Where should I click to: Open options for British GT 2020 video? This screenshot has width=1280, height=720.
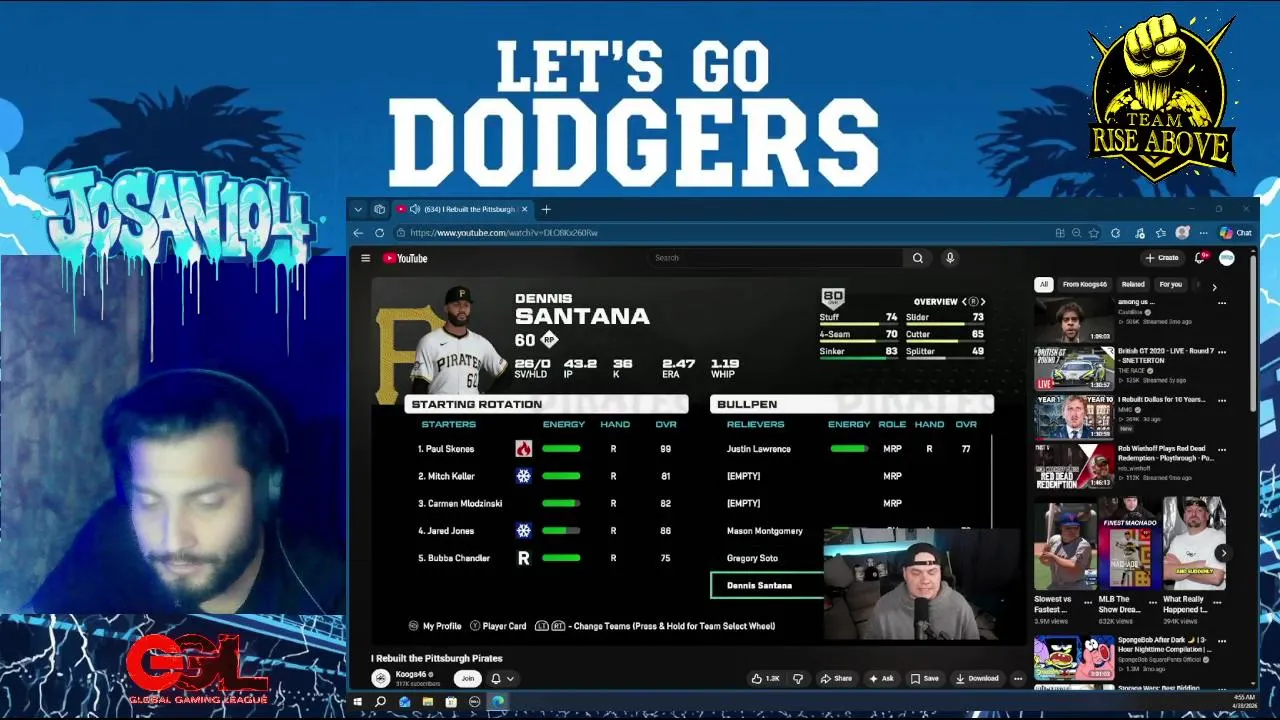click(1222, 352)
